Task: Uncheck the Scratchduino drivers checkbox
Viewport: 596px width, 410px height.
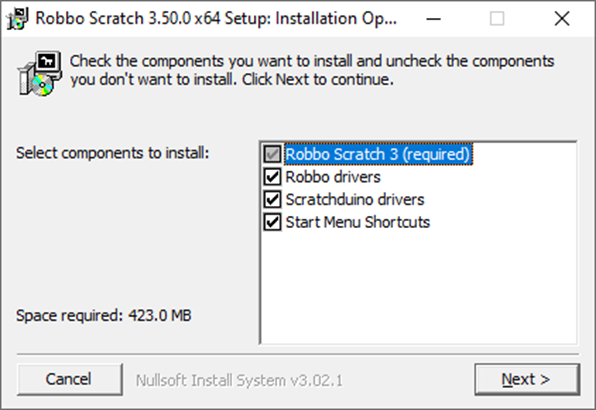Action: click(x=272, y=199)
